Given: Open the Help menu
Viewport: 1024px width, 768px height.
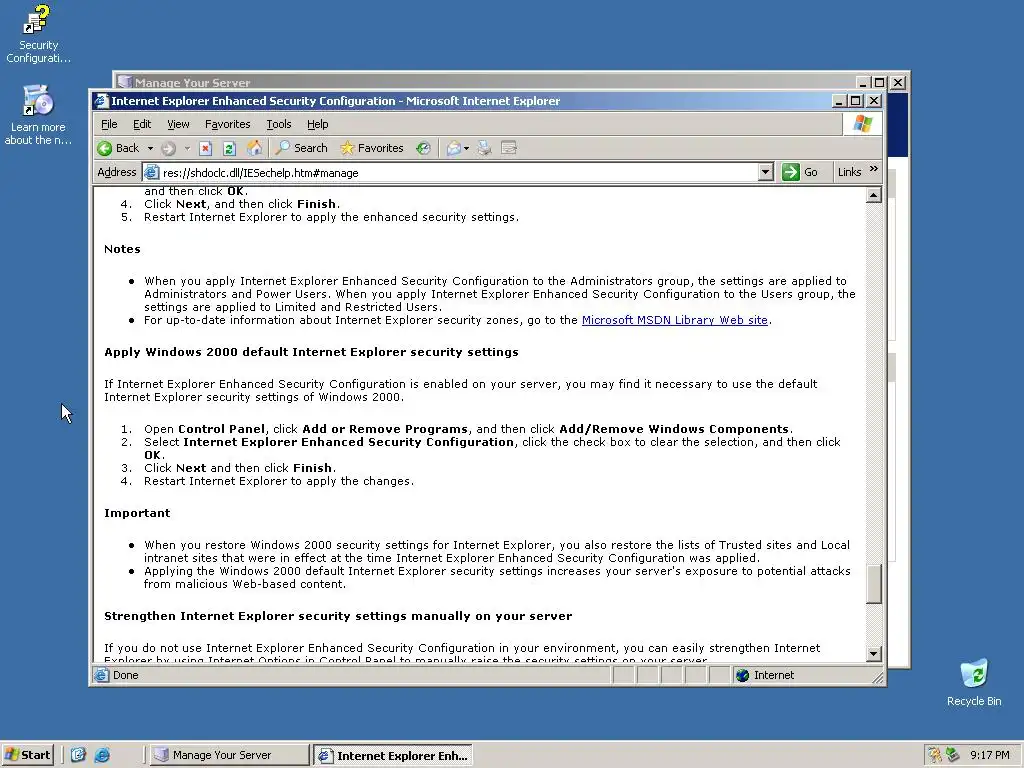Looking at the screenshot, I should (317, 124).
